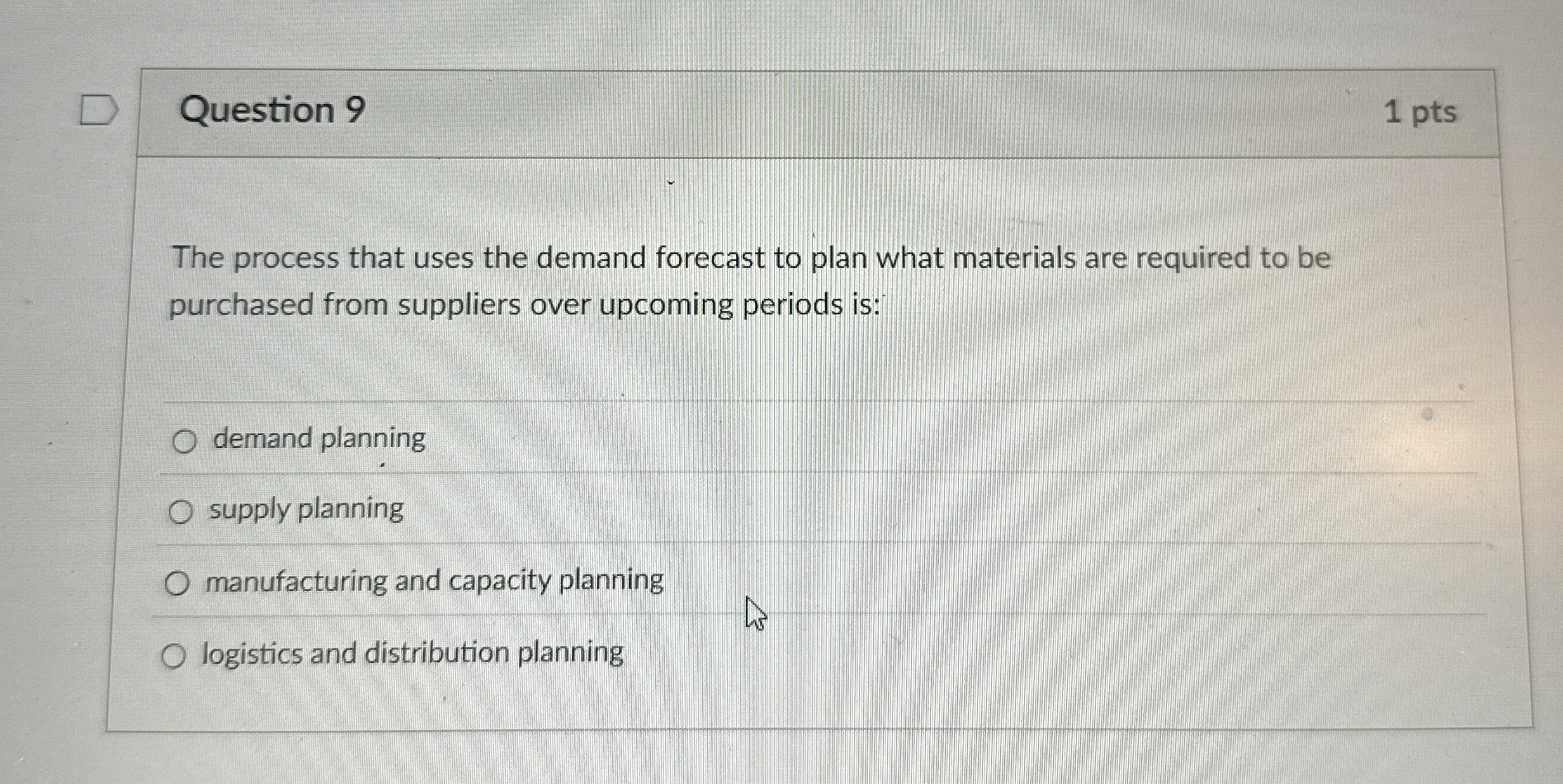The height and width of the screenshot is (784, 1563).
Task: Select the supply planning radio button
Action: click(x=181, y=511)
